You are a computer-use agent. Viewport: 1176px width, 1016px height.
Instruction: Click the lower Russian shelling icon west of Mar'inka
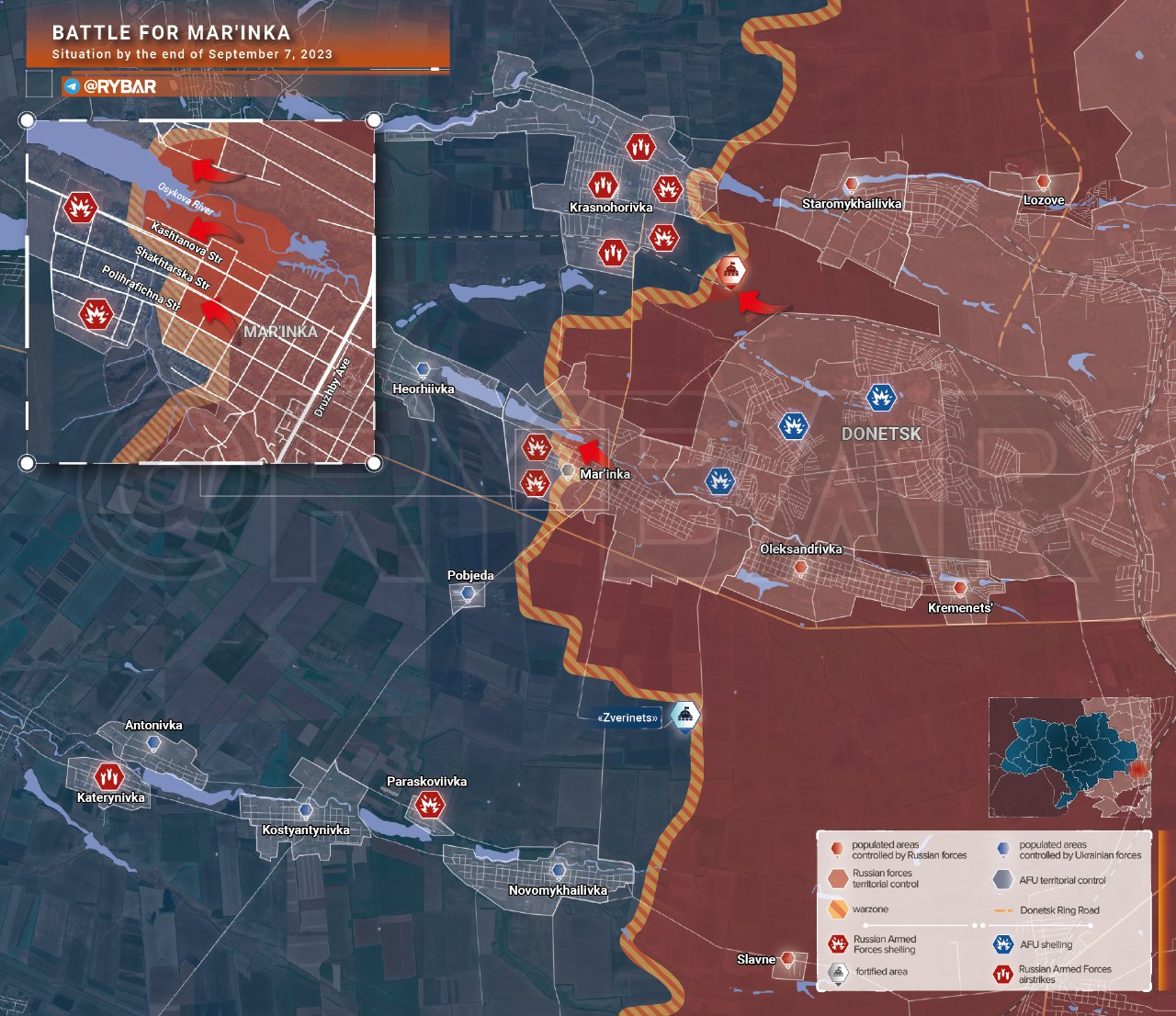535,483
